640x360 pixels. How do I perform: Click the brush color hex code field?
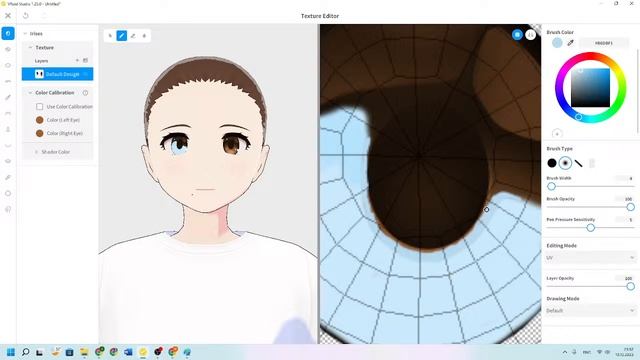pos(604,43)
